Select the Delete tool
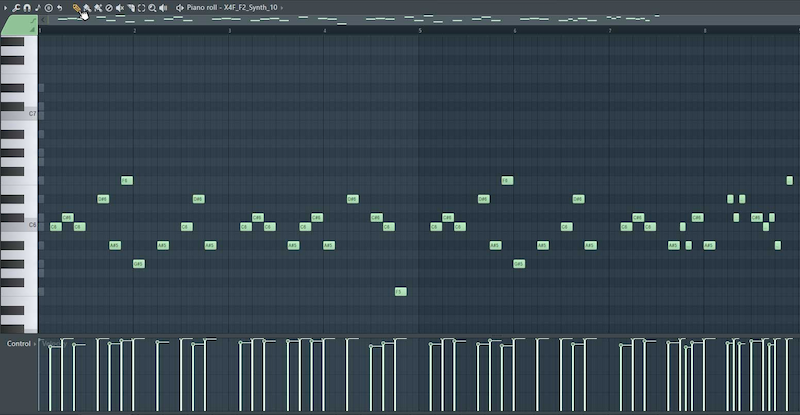Image resolution: width=800 pixels, height=415 pixels. [109, 7]
